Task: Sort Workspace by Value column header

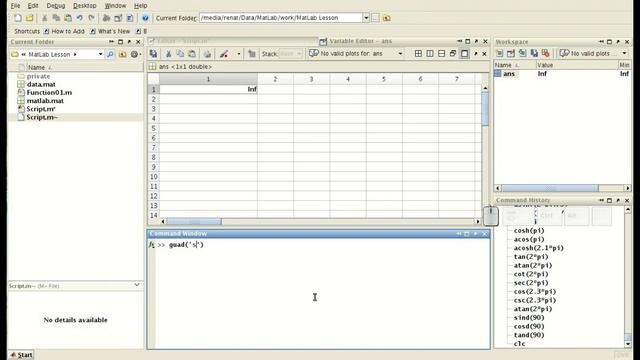Action: coord(577,65)
